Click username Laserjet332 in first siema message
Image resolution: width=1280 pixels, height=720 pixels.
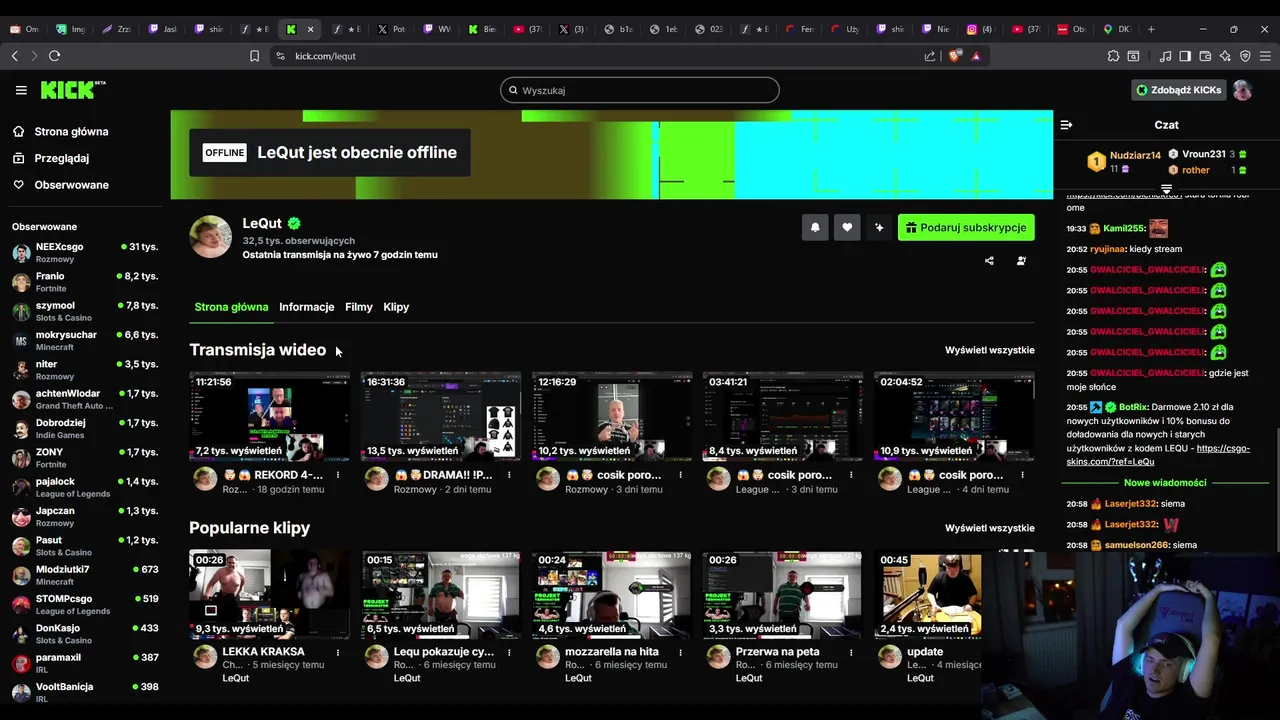pos(1131,504)
